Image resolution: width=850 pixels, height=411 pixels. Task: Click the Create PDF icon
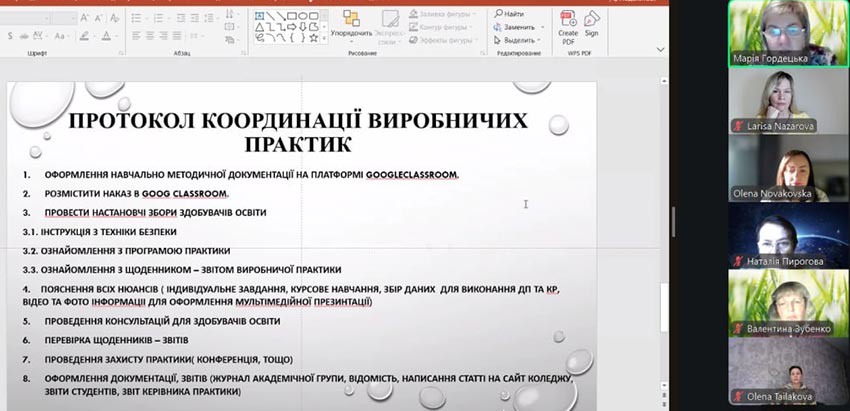568,22
